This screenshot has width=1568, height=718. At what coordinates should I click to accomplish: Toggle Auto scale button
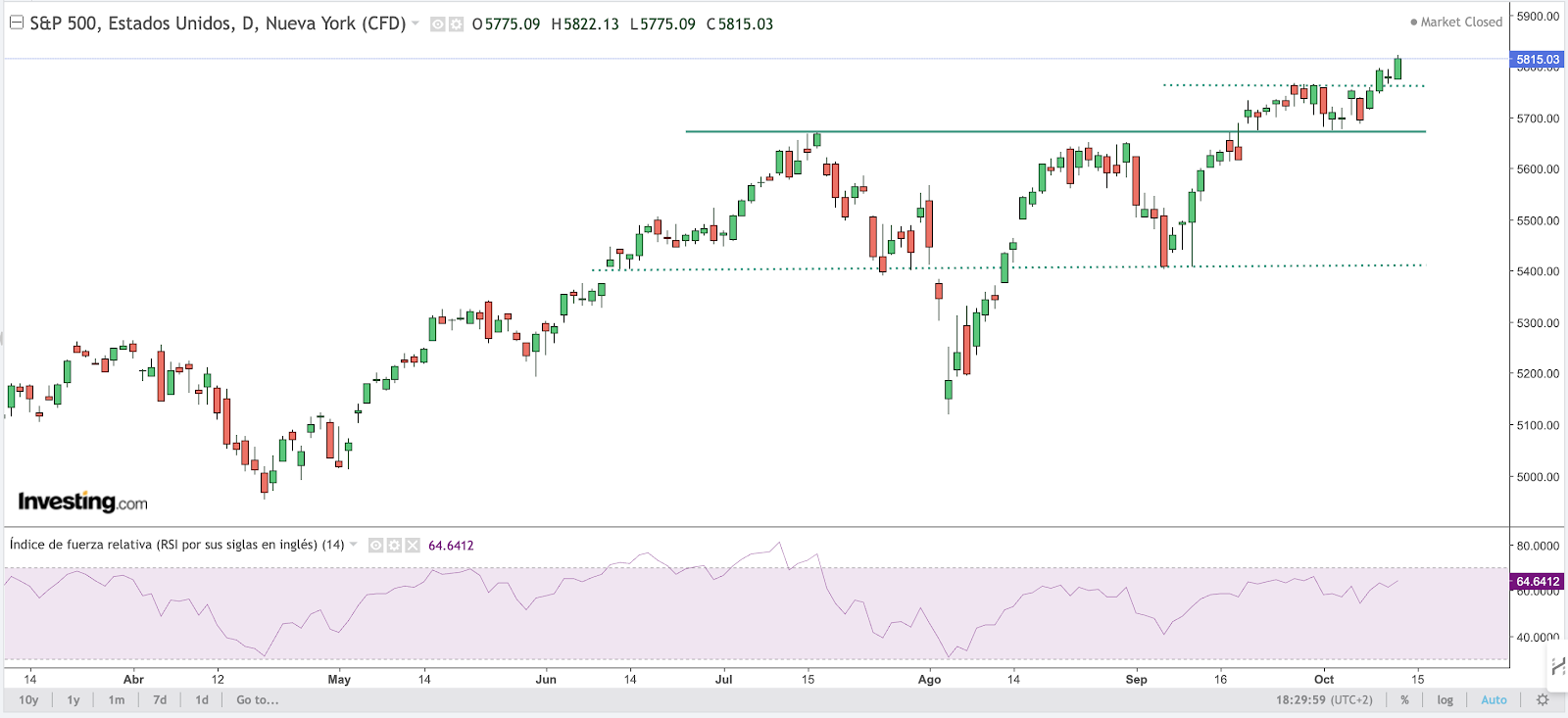pyautogui.click(x=1494, y=700)
